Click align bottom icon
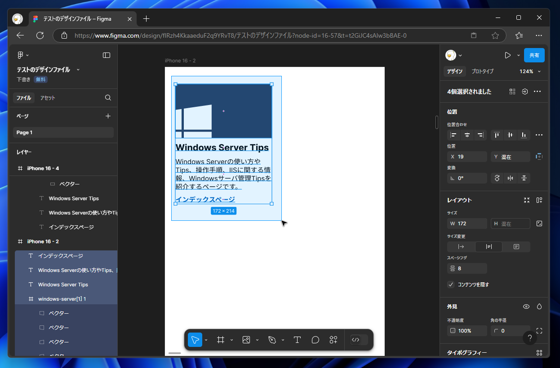Viewport: 560px width, 368px height. (524, 135)
